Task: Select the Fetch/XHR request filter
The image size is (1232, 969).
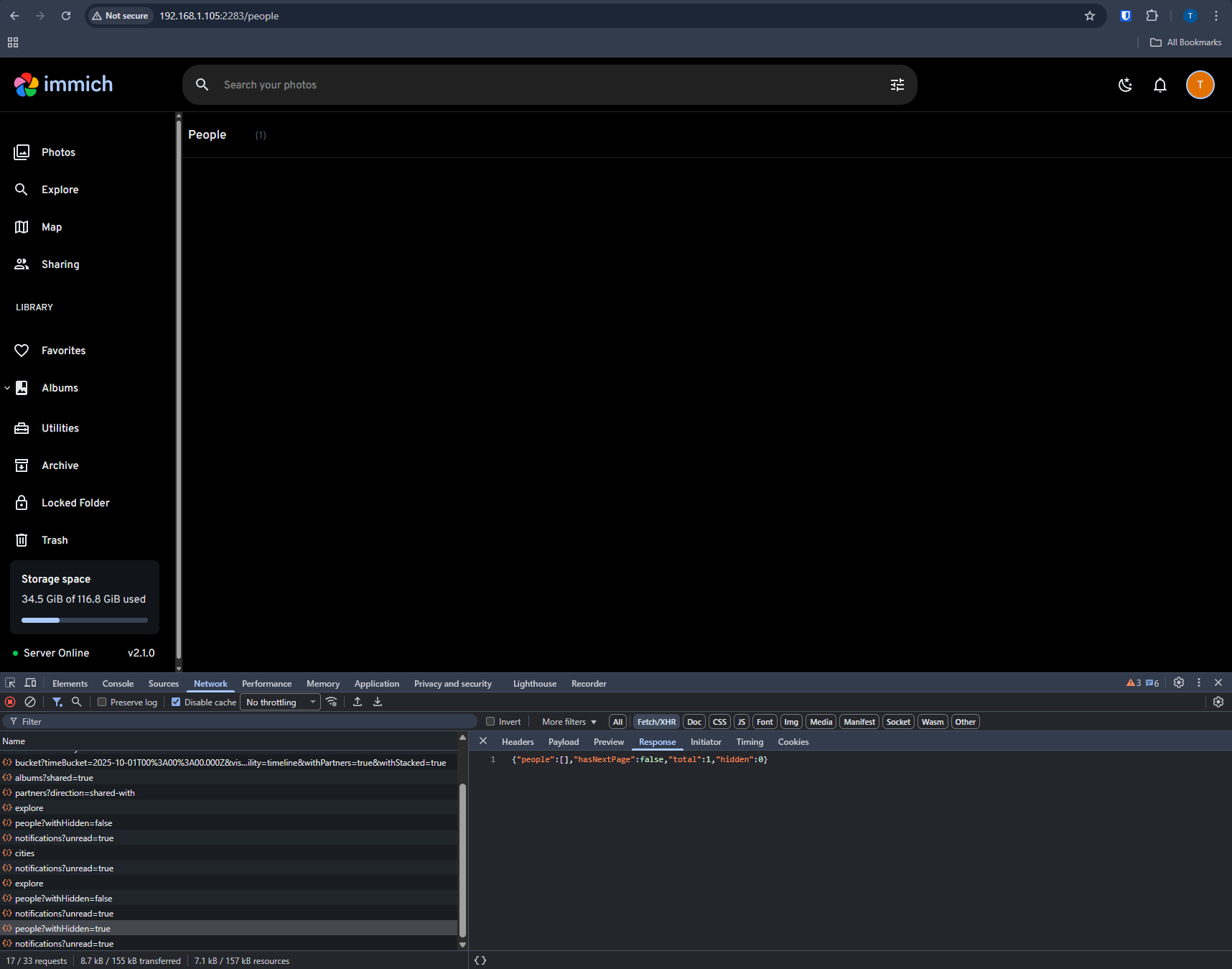Action: (656, 721)
